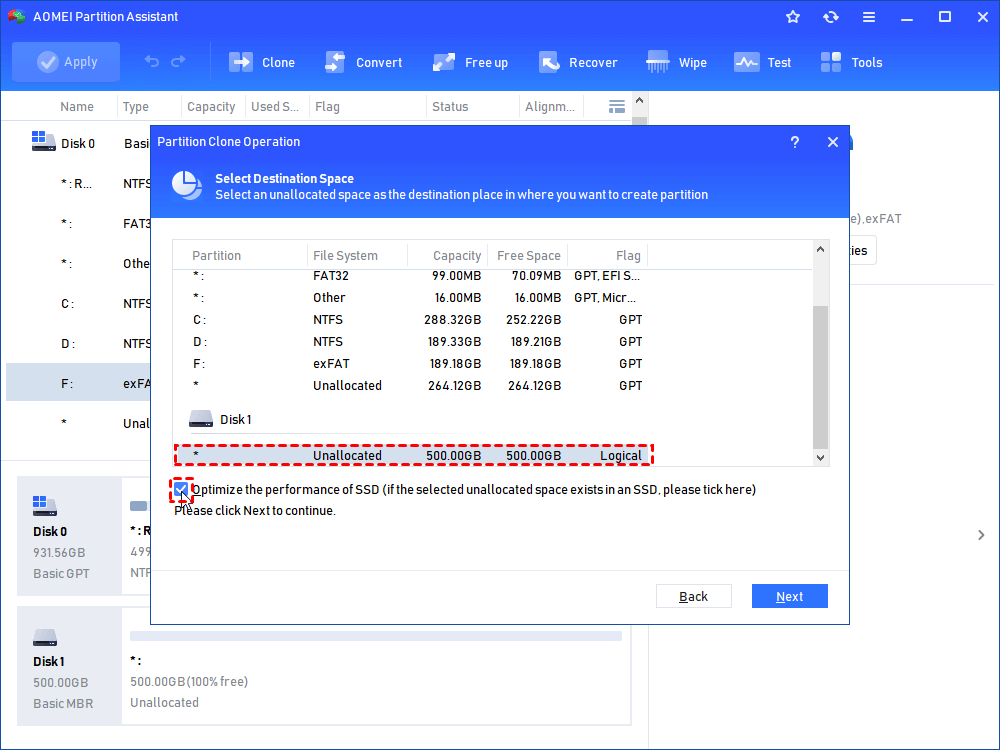Toggle the Optimize performance of SSD checkbox

[181, 489]
